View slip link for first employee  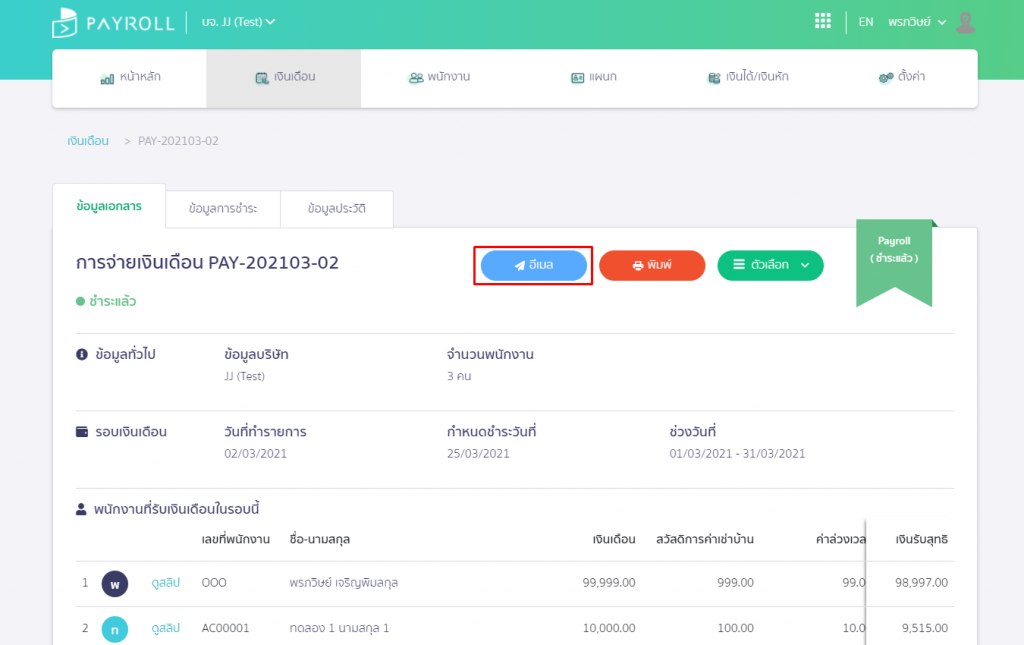coord(165,582)
